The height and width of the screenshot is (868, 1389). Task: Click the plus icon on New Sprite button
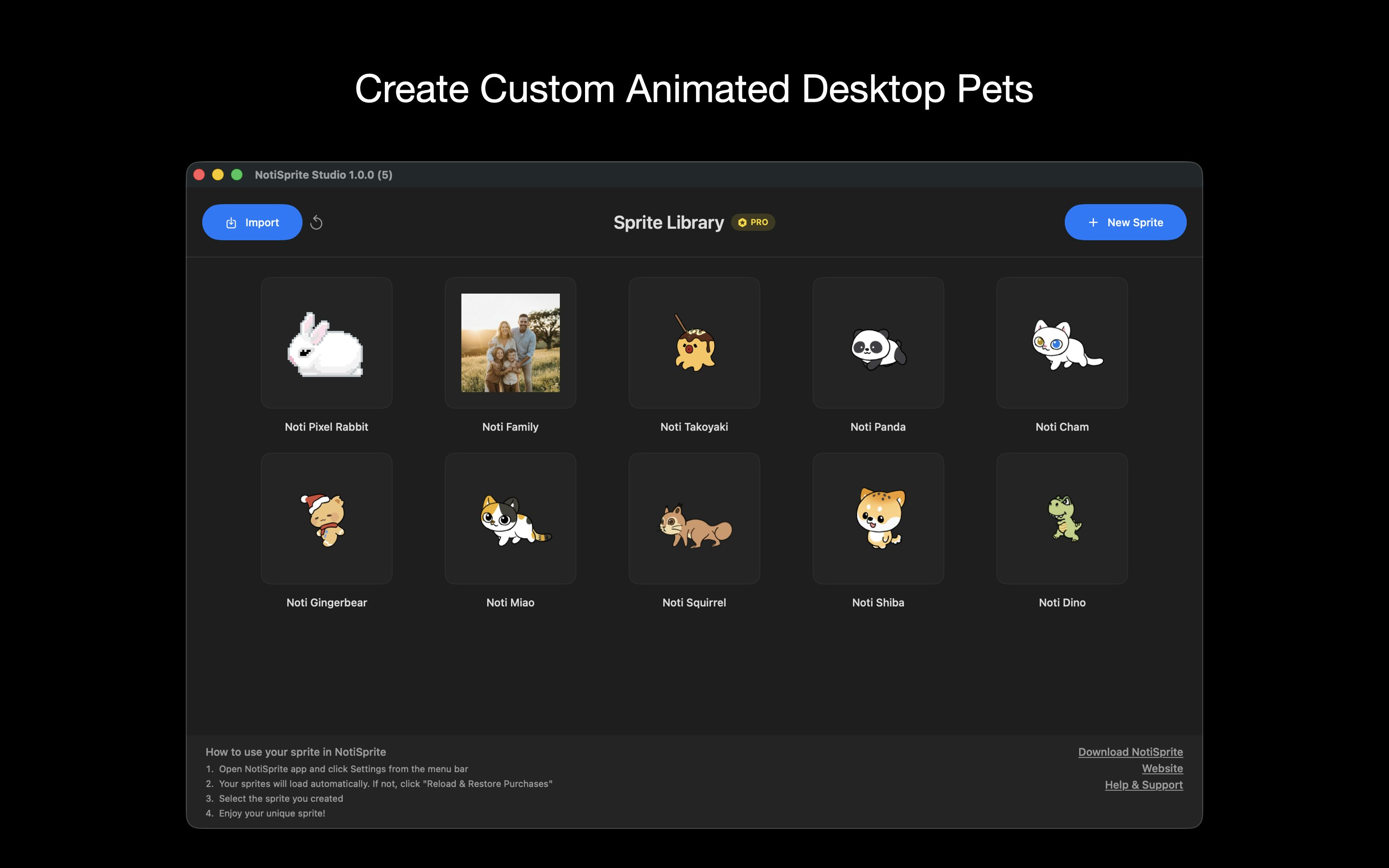coord(1092,222)
